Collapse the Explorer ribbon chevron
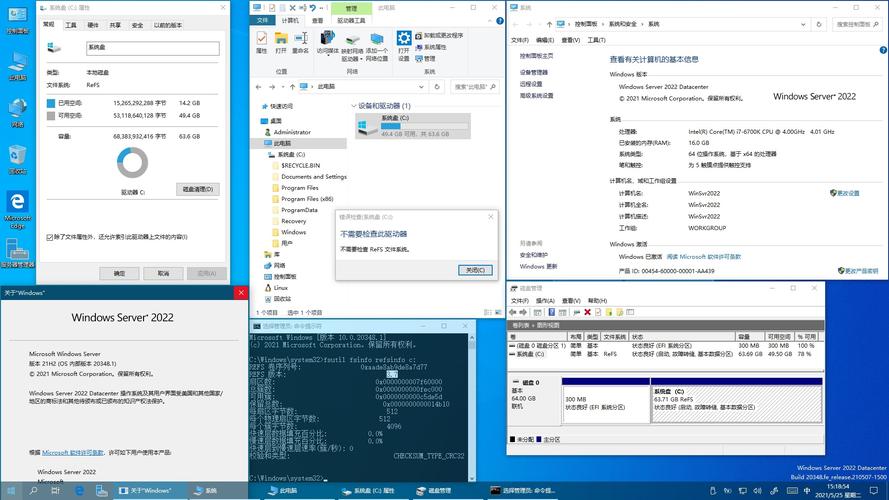 coord(490,21)
